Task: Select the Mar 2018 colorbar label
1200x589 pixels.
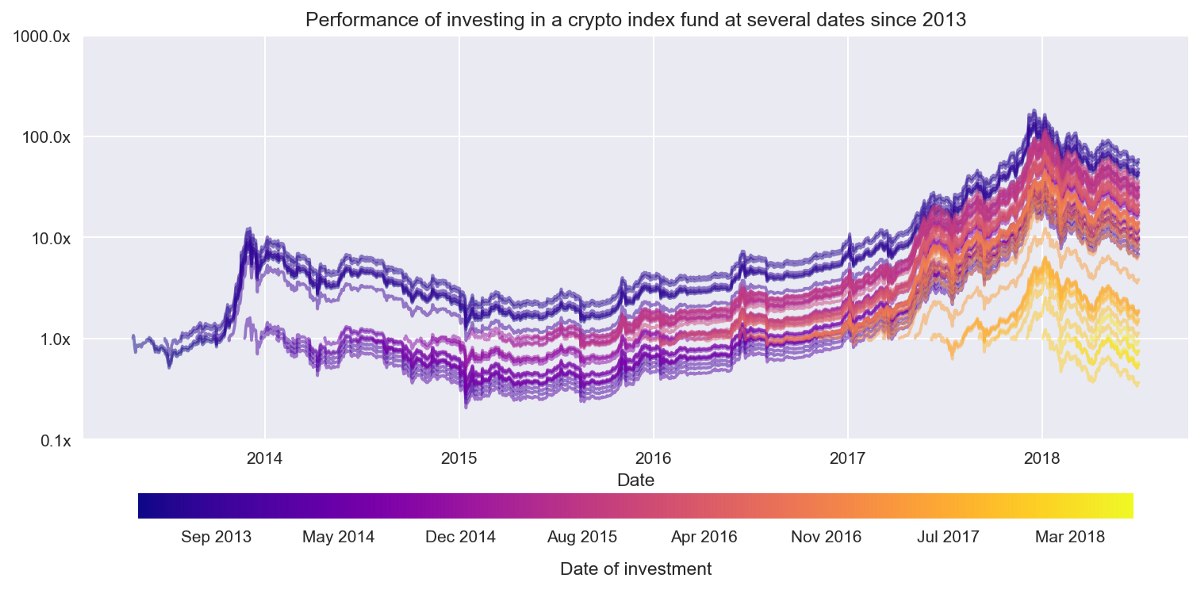Action: pos(1070,537)
